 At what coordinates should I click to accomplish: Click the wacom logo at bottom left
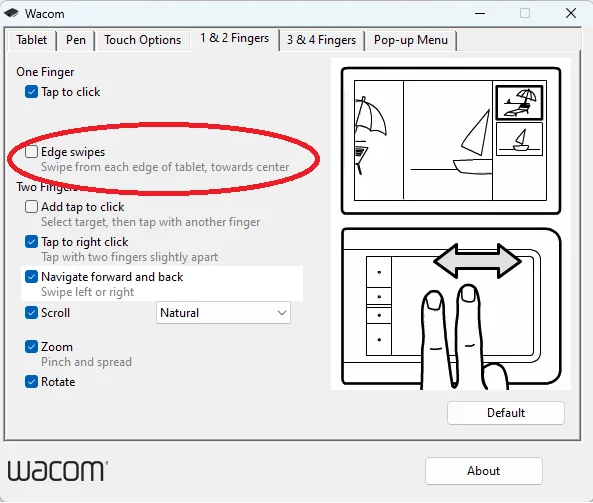(58, 471)
